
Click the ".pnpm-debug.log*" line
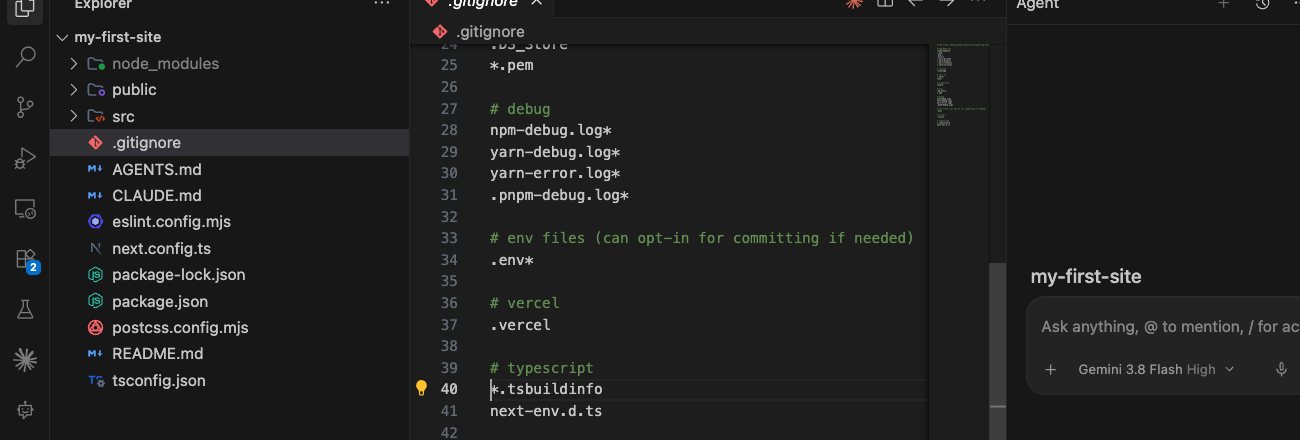559,194
